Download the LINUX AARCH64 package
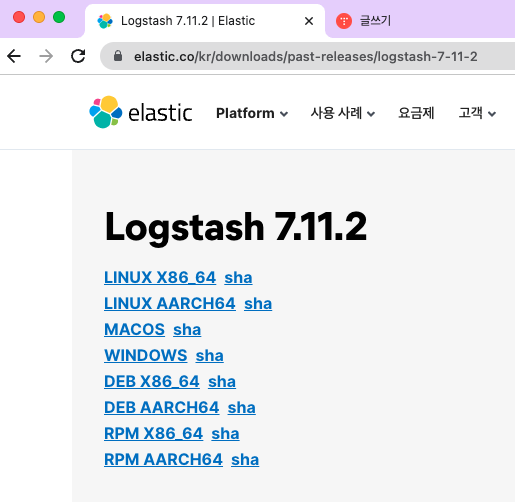This screenshot has width=515, height=502. click(x=170, y=304)
